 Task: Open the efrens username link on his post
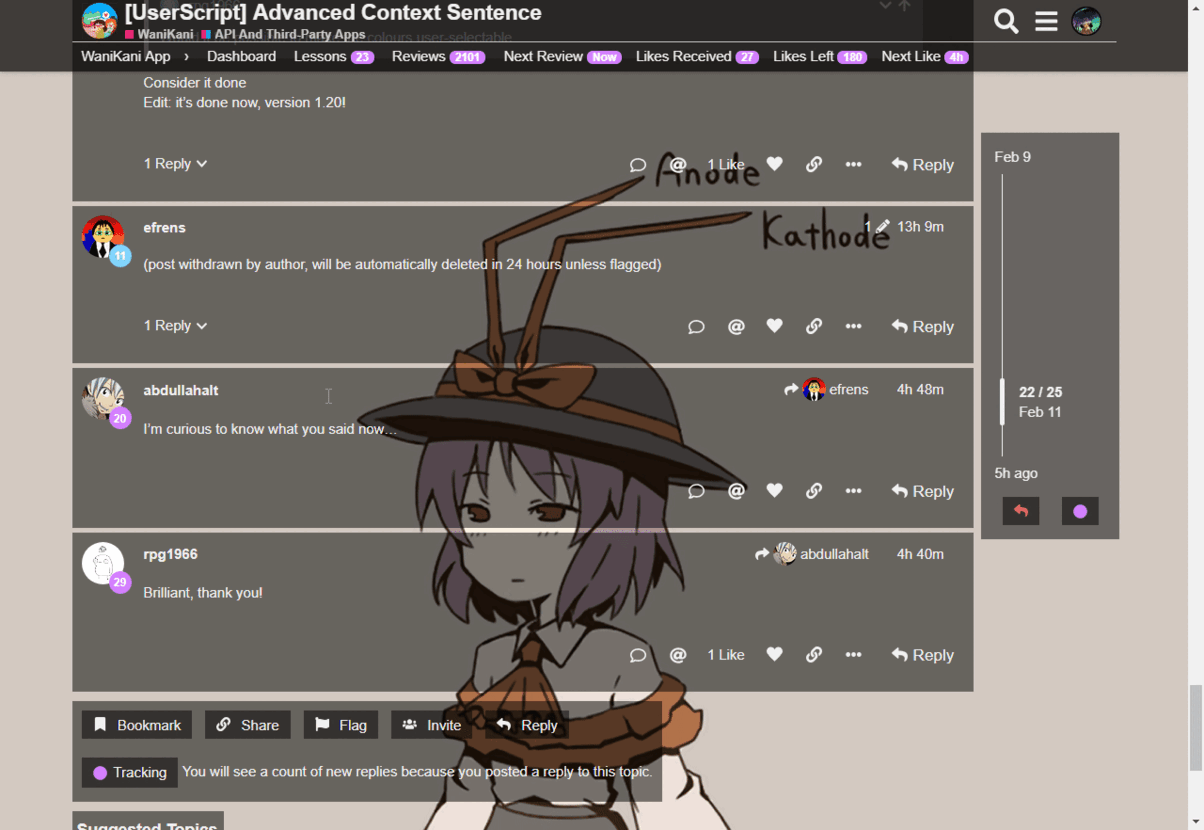click(x=164, y=228)
